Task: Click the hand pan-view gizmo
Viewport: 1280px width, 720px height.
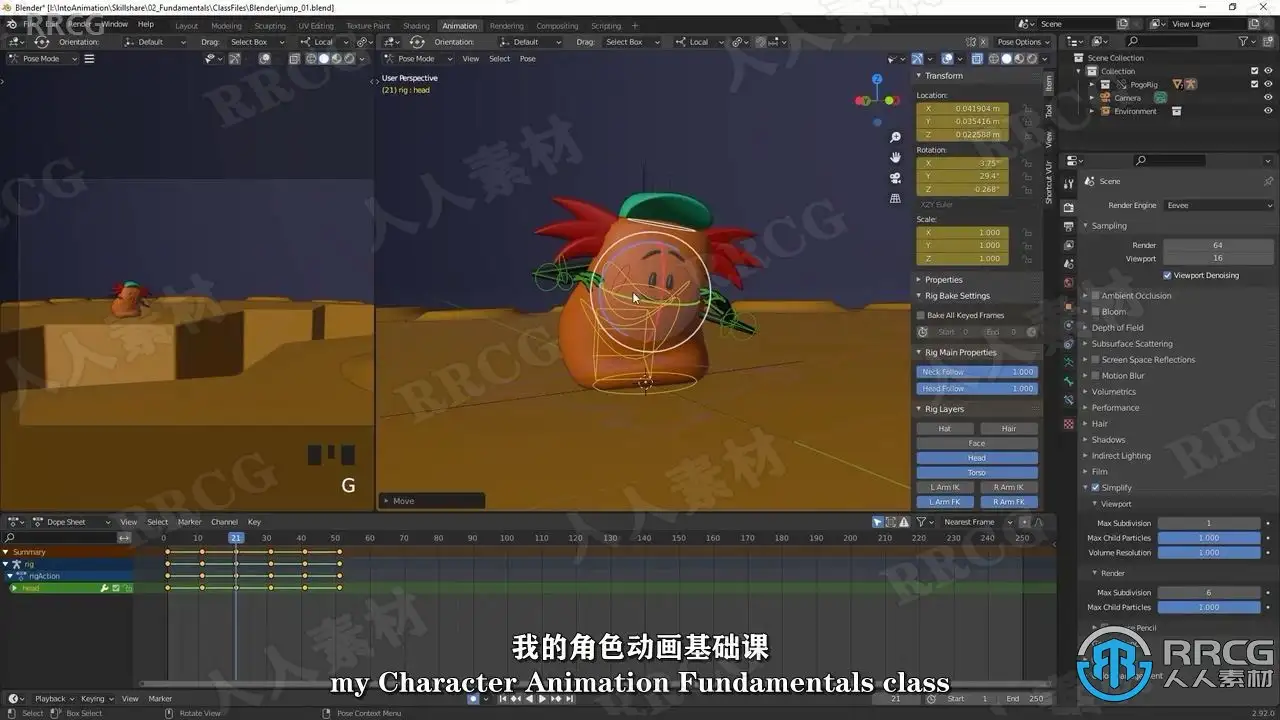Action: pyautogui.click(x=895, y=157)
